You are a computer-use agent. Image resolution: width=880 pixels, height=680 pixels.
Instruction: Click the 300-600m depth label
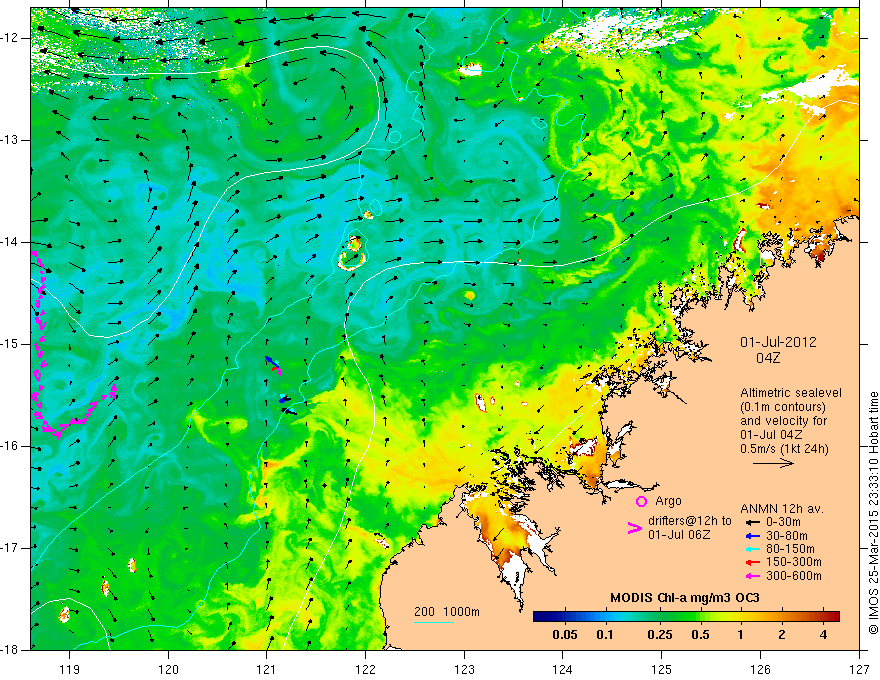point(794,576)
